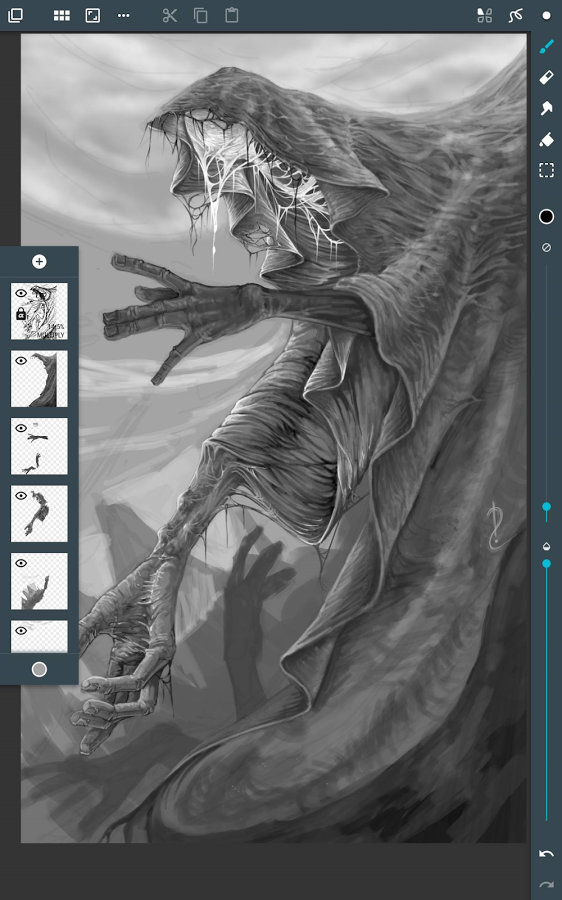The width and height of the screenshot is (562, 900).
Task: Click the scissors Cut icon
Action: point(169,15)
